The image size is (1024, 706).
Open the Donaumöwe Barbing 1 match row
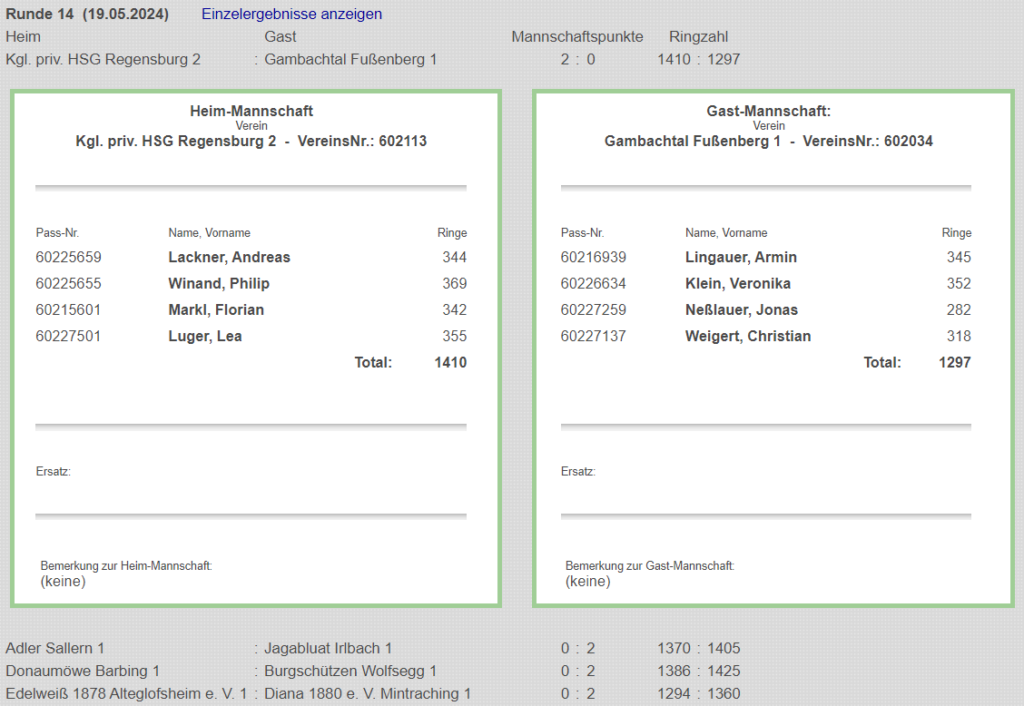tap(82, 671)
